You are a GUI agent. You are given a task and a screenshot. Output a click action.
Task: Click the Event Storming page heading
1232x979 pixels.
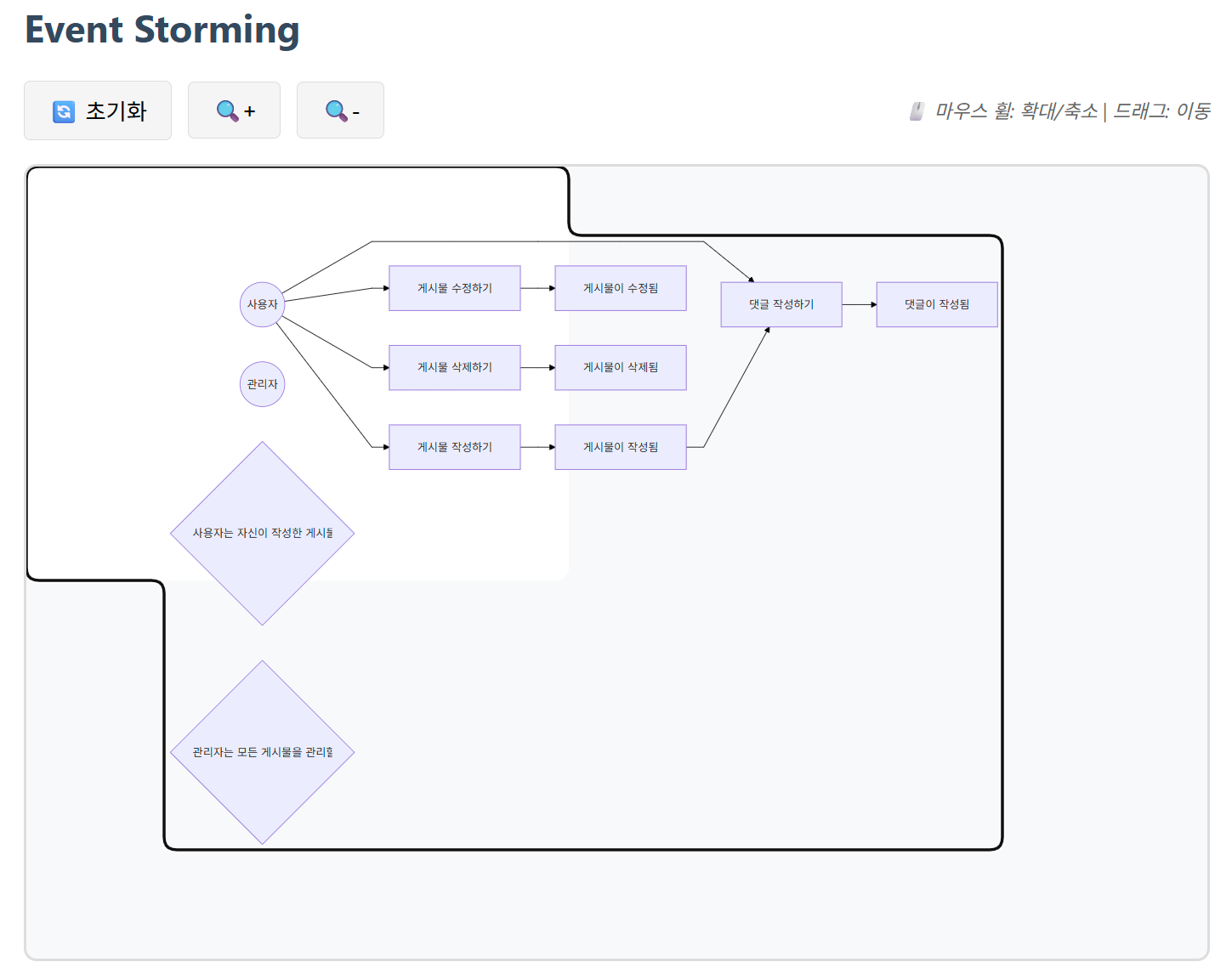(x=162, y=30)
